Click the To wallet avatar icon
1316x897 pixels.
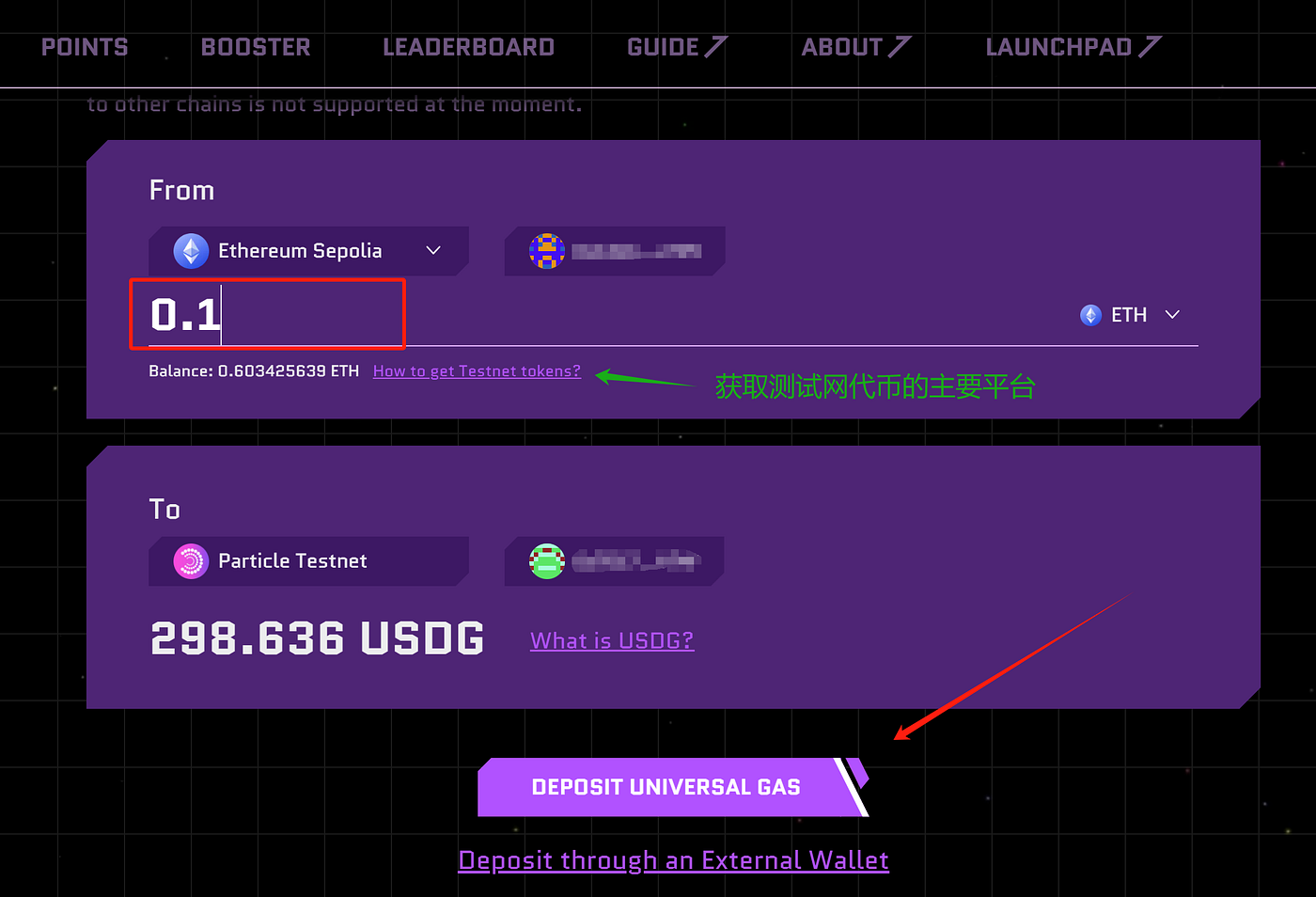(x=546, y=561)
